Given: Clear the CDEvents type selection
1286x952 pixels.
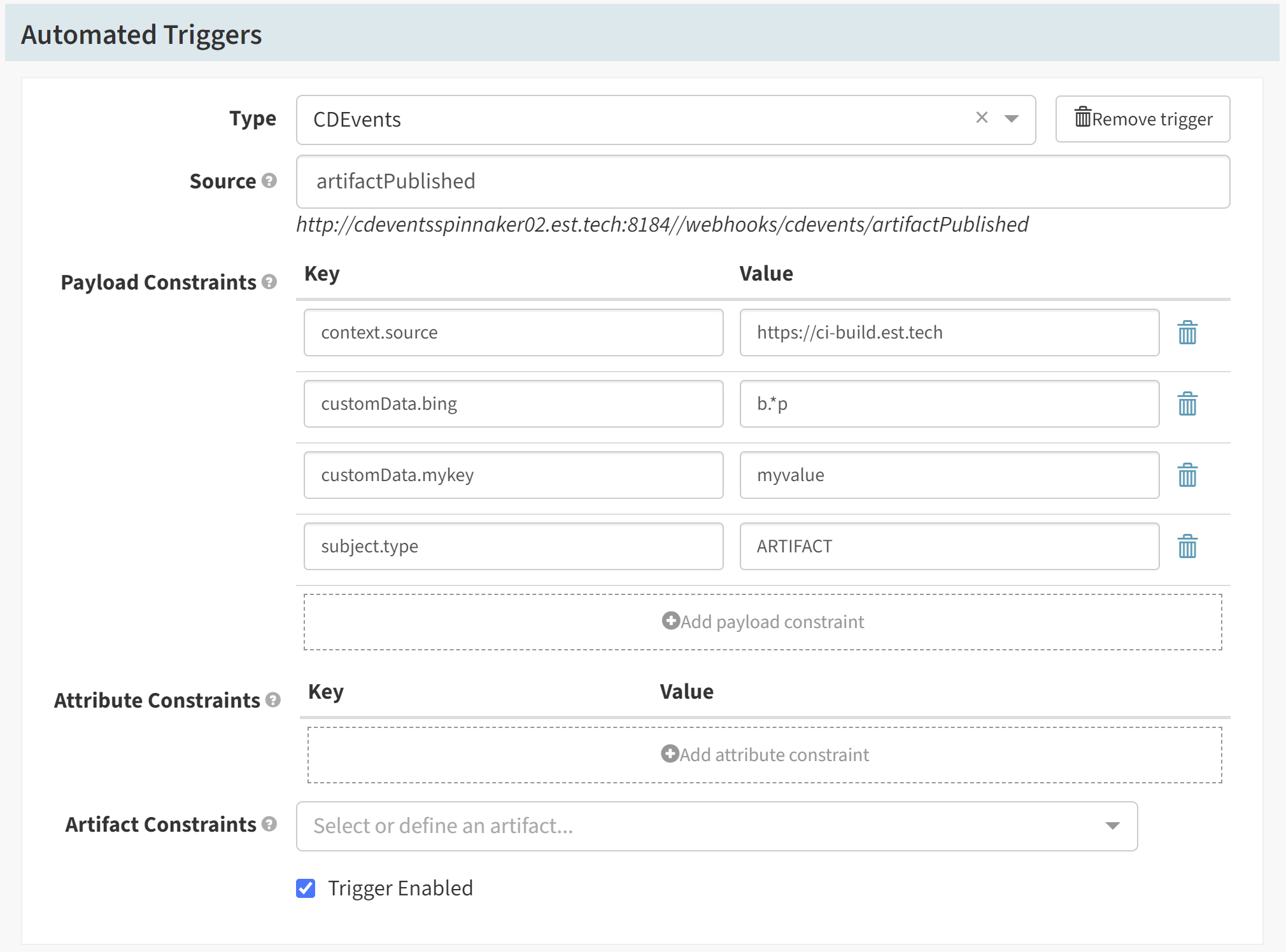Looking at the screenshot, I should click(982, 118).
